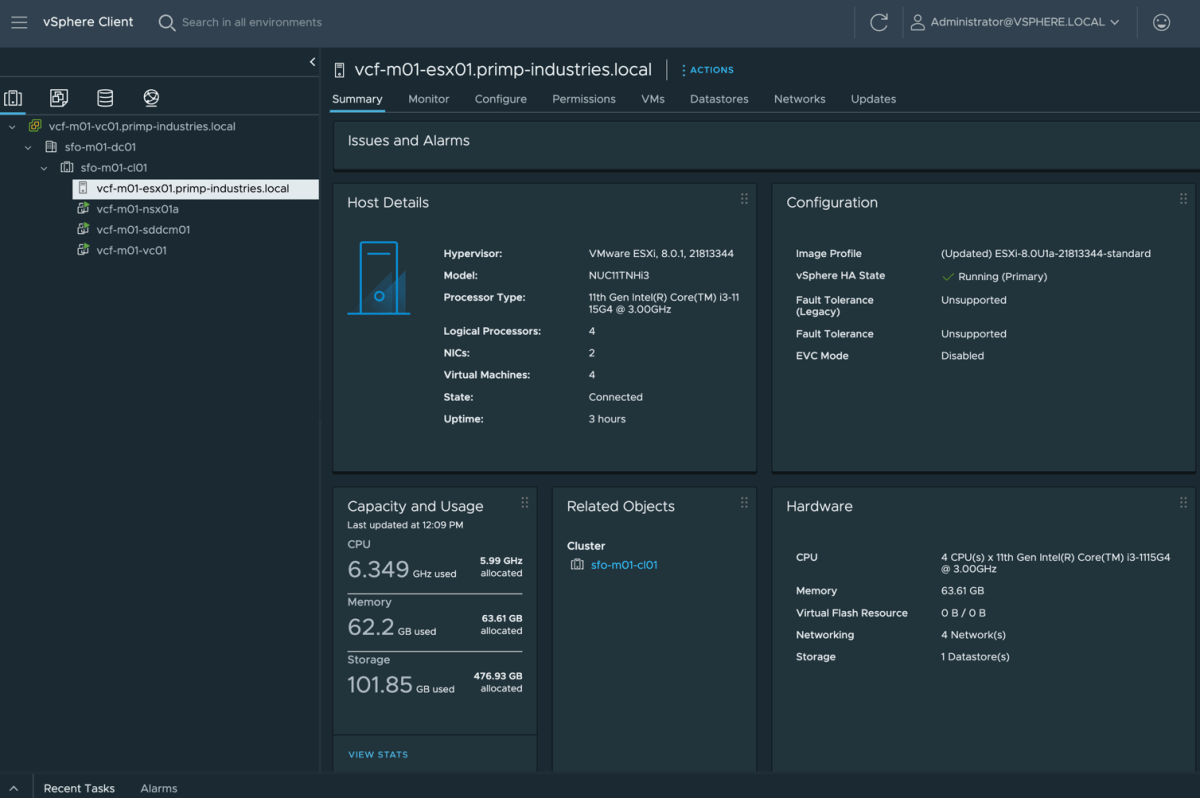Click the search magnifier icon

tap(167, 22)
